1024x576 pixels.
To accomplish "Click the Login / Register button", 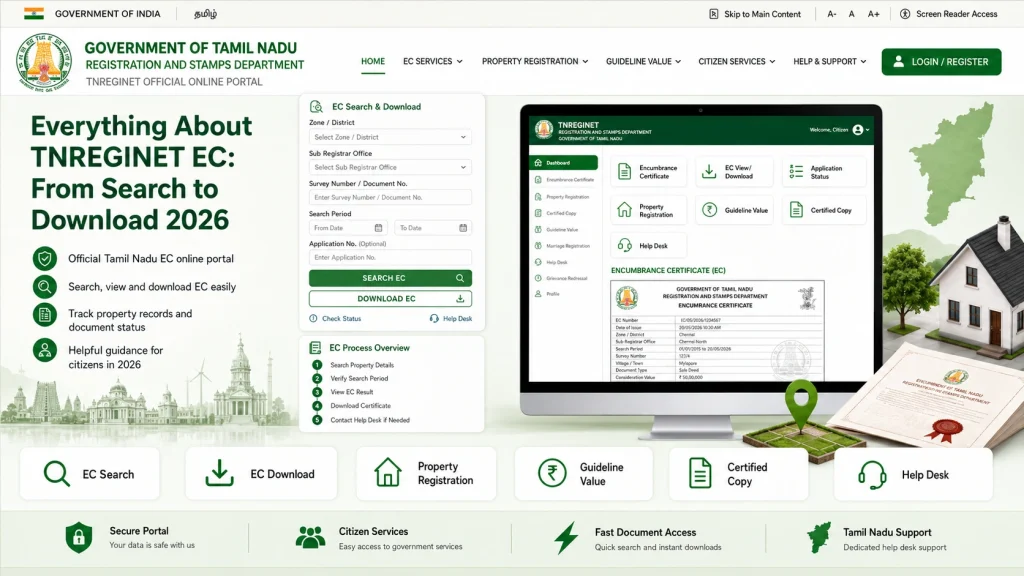I will tap(941, 61).
